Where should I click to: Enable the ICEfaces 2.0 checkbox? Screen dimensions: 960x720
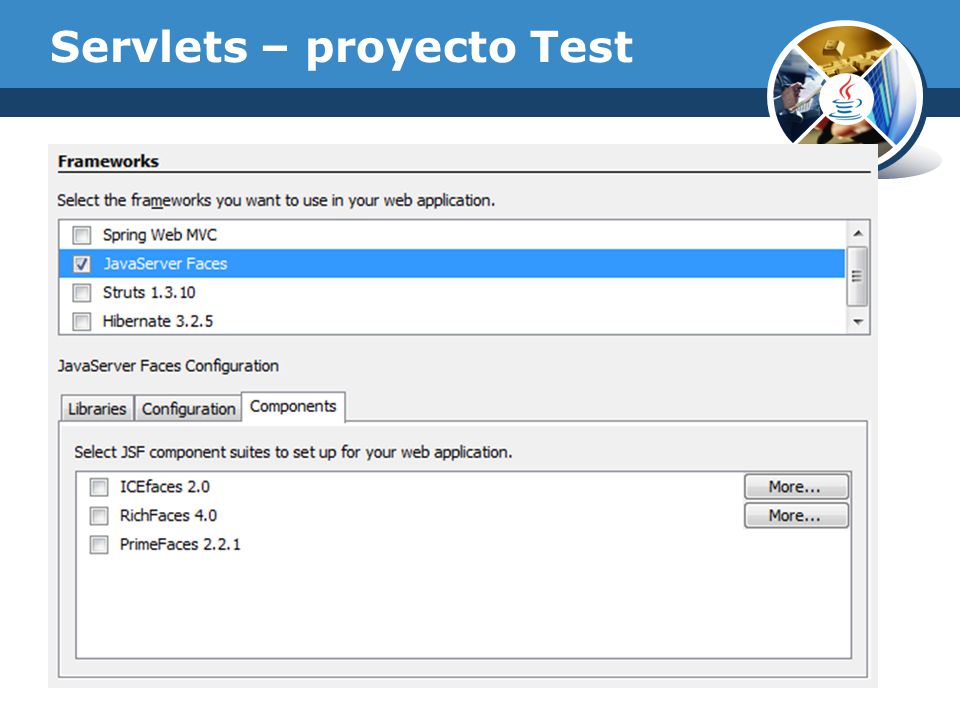[x=99, y=487]
